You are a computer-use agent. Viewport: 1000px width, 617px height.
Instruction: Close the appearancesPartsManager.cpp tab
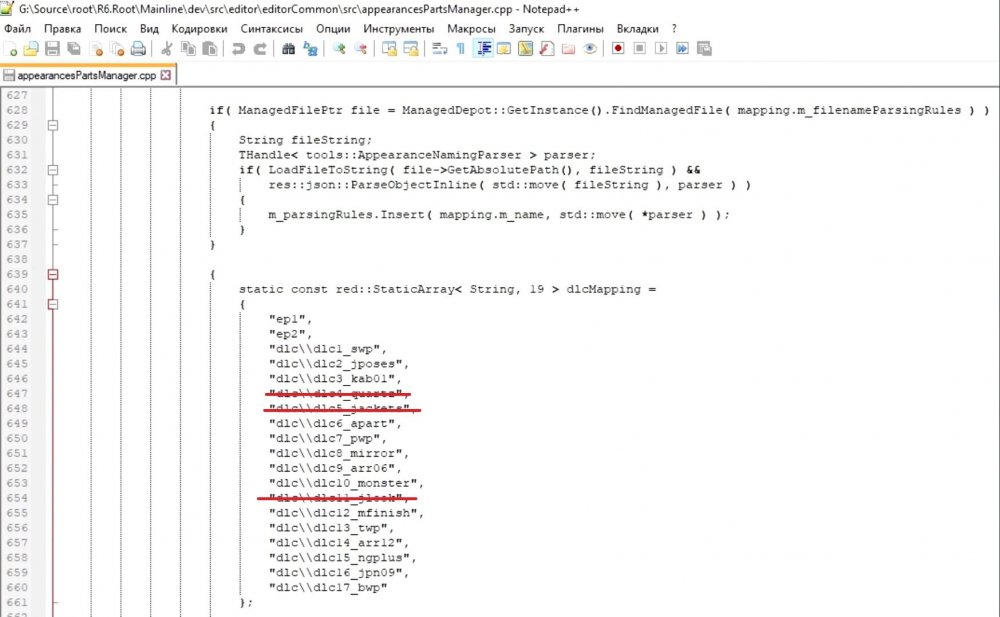166,75
